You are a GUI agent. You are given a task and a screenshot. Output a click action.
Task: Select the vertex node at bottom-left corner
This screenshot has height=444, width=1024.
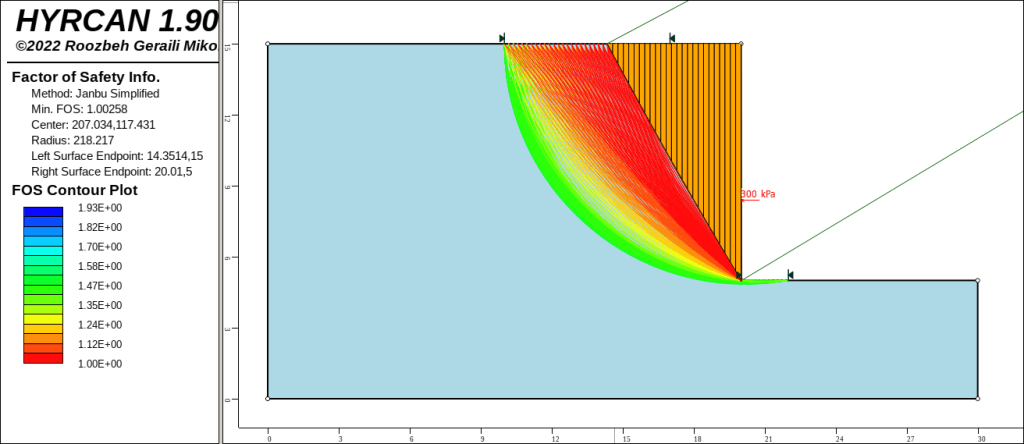coord(268,398)
